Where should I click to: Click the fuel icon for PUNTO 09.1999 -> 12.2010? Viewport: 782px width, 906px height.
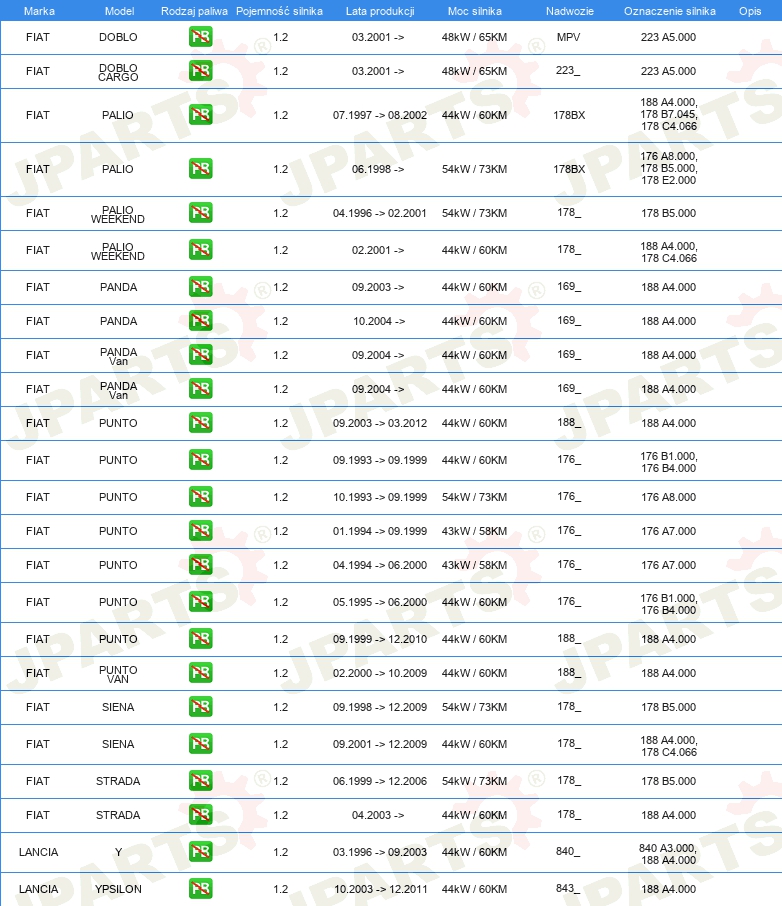point(201,639)
